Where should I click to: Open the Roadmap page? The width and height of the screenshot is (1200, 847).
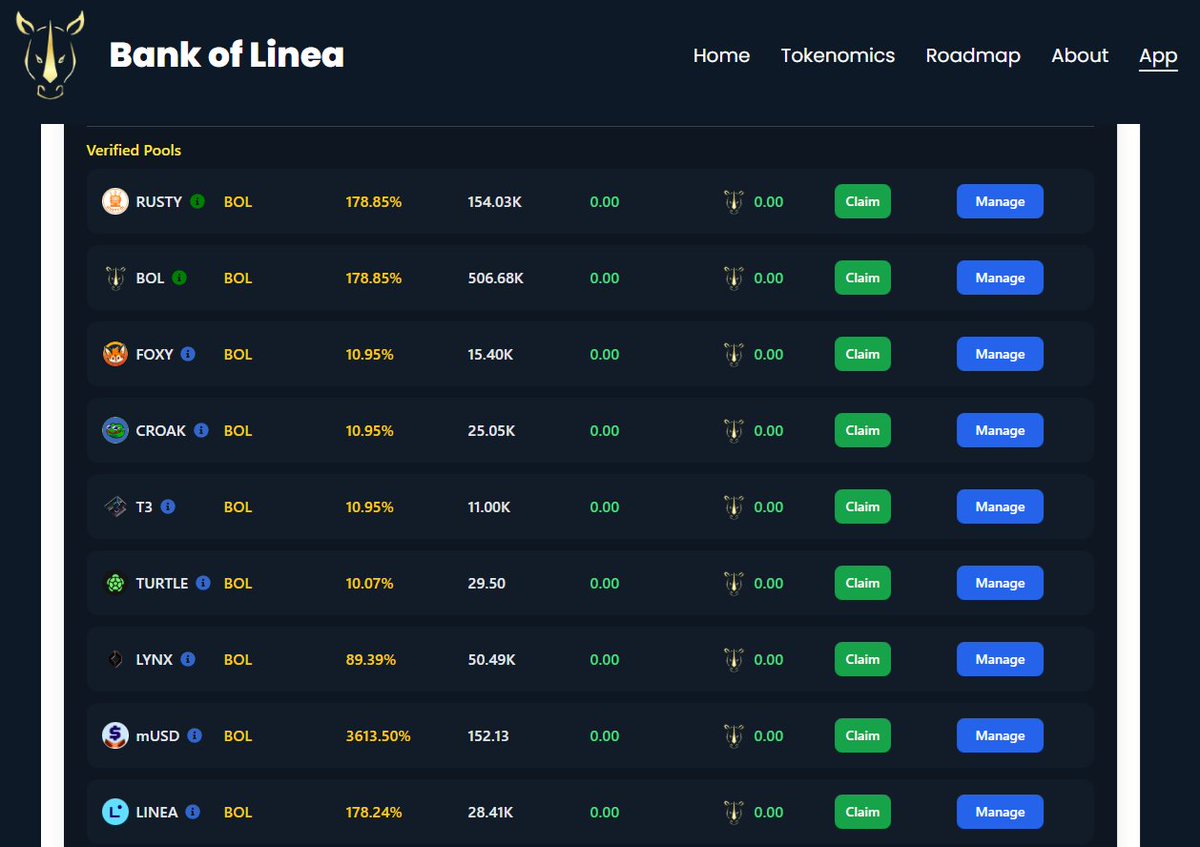[x=973, y=56]
